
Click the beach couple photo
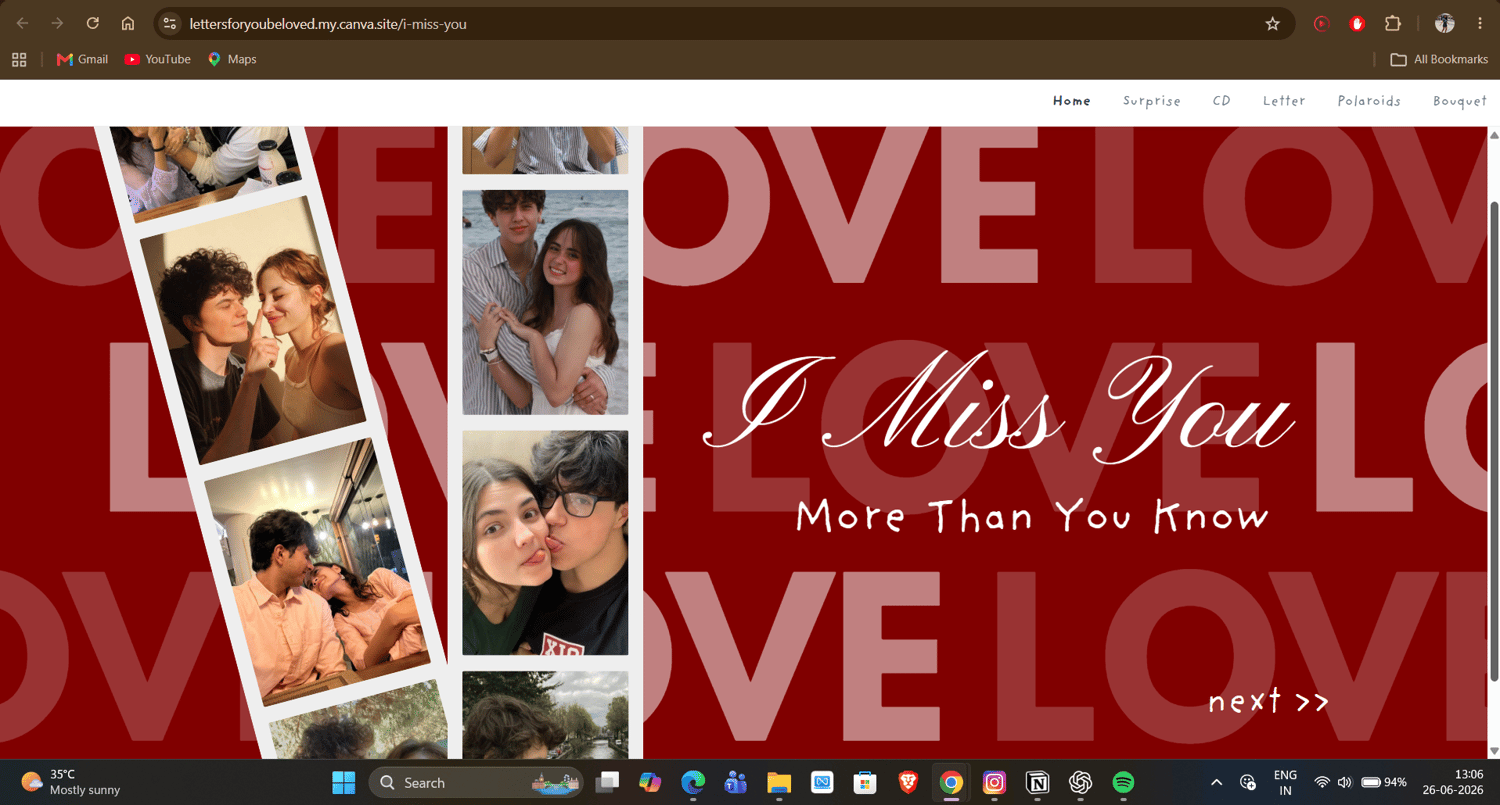[x=545, y=302]
